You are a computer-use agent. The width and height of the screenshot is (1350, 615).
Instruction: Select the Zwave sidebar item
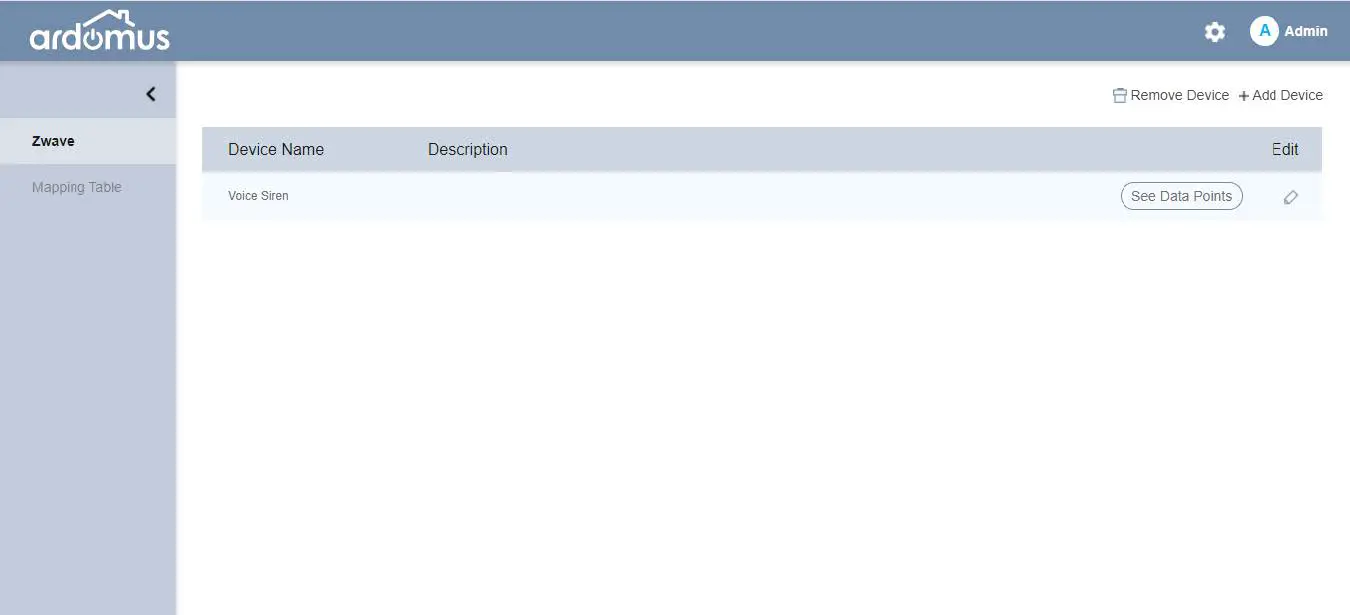pos(88,141)
